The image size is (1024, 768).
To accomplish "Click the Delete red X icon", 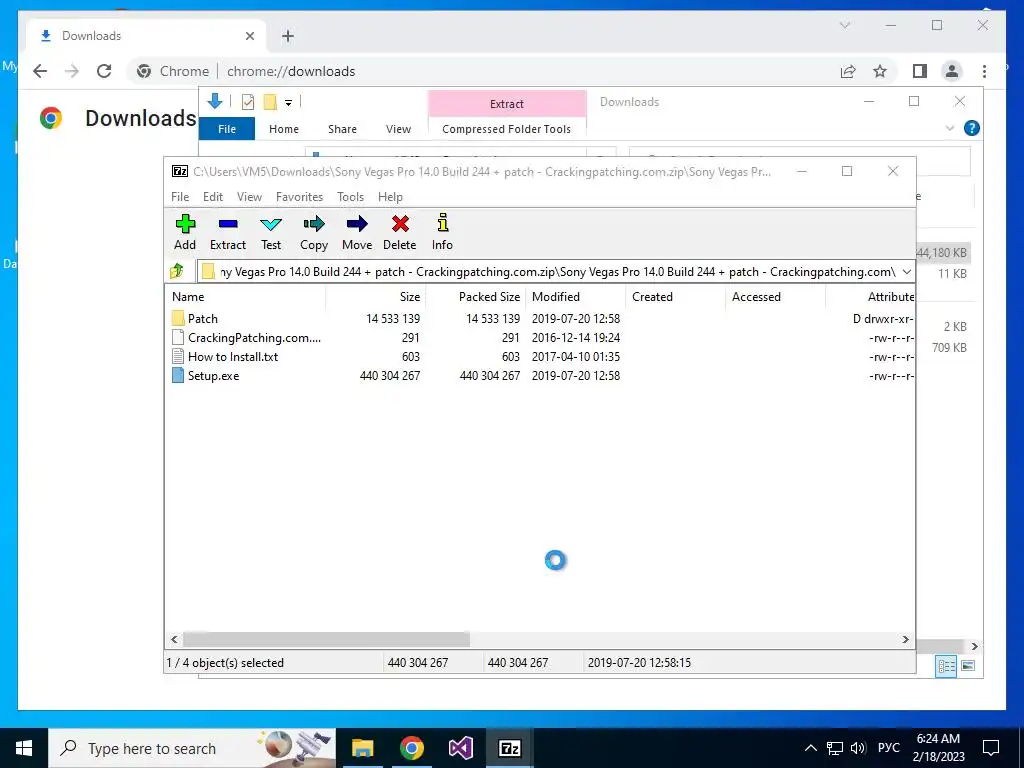I will (x=400, y=224).
